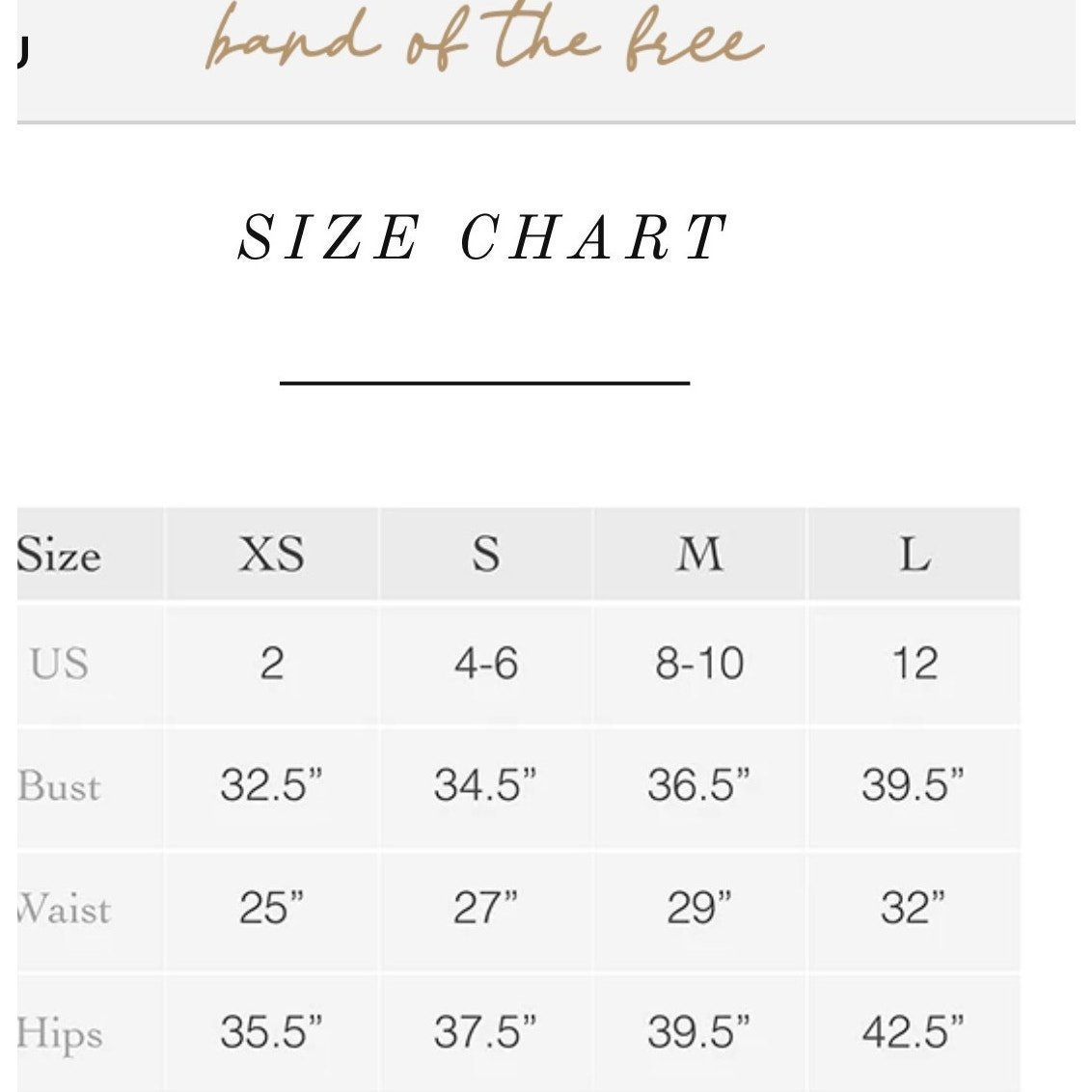Click the 27" waist measurement cell
The width and height of the screenshot is (1092, 1092).
[x=486, y=911]
